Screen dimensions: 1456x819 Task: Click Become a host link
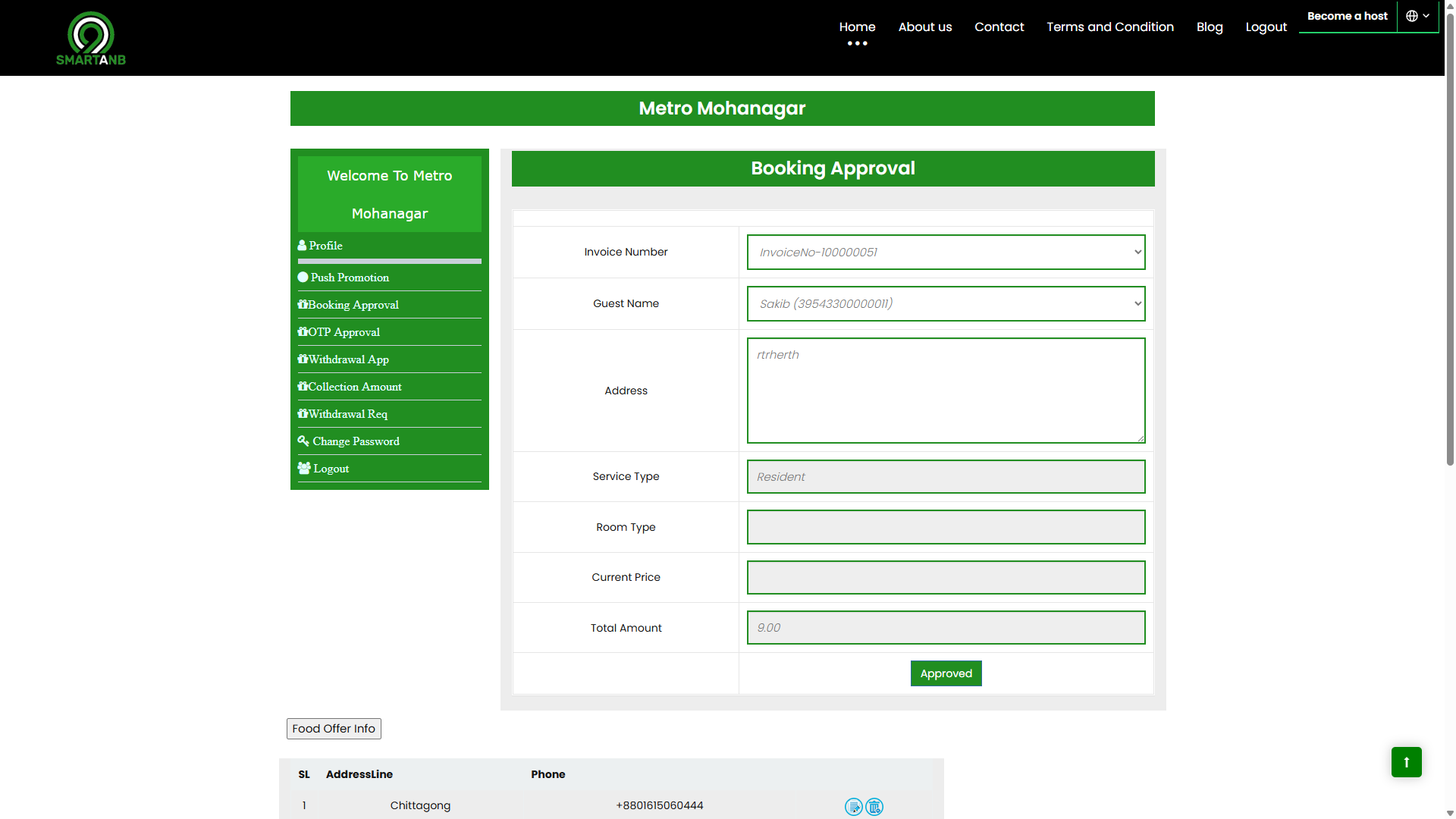1347,16
